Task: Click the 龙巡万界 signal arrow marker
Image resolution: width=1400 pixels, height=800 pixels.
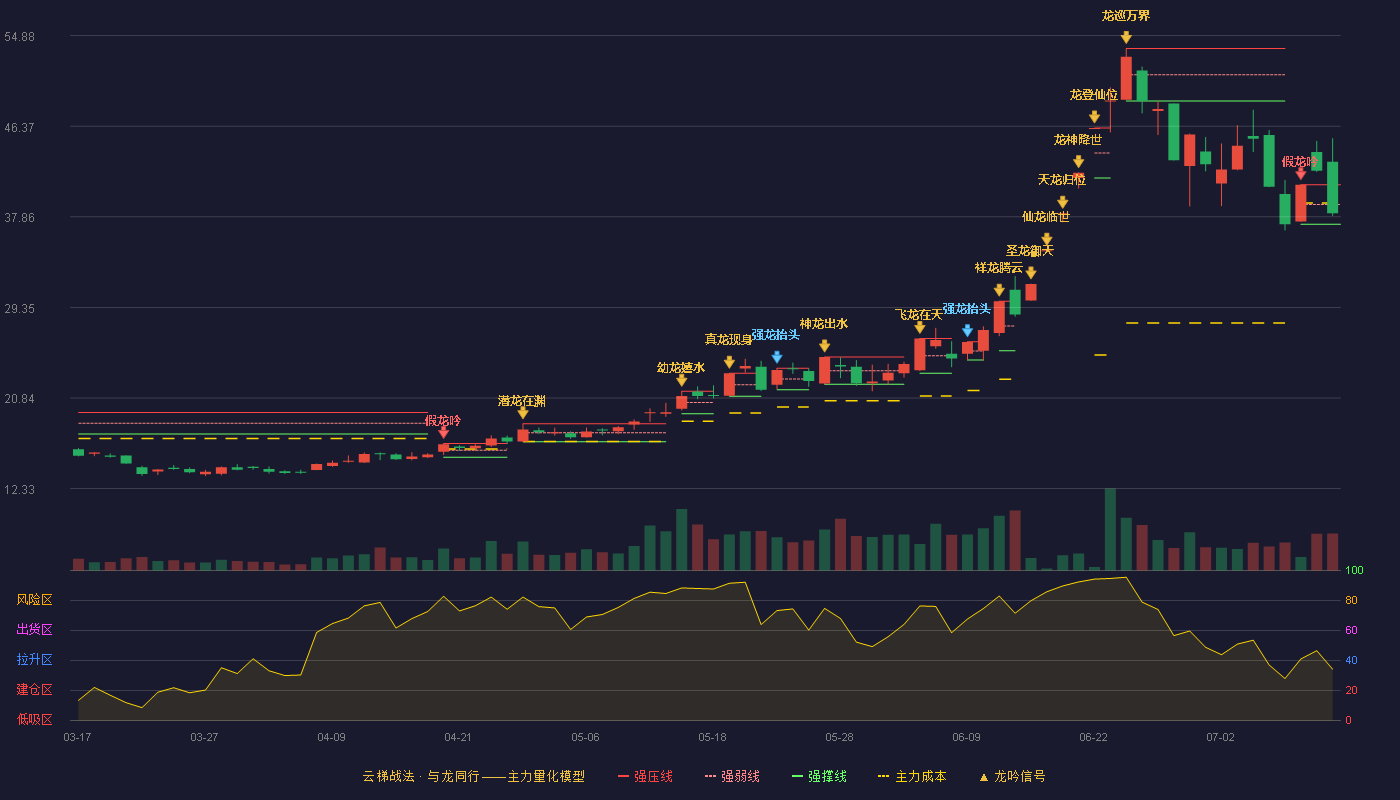Action: (x=1126, y=37)
